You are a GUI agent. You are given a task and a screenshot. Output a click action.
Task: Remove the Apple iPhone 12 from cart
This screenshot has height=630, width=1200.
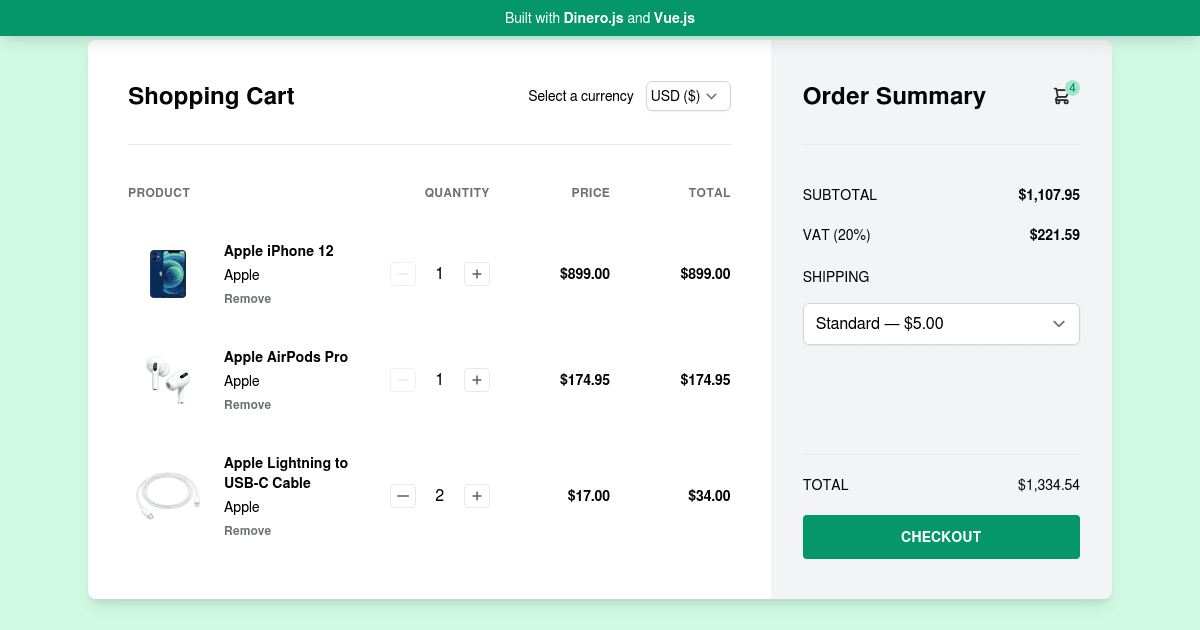[x=247, y=298]
